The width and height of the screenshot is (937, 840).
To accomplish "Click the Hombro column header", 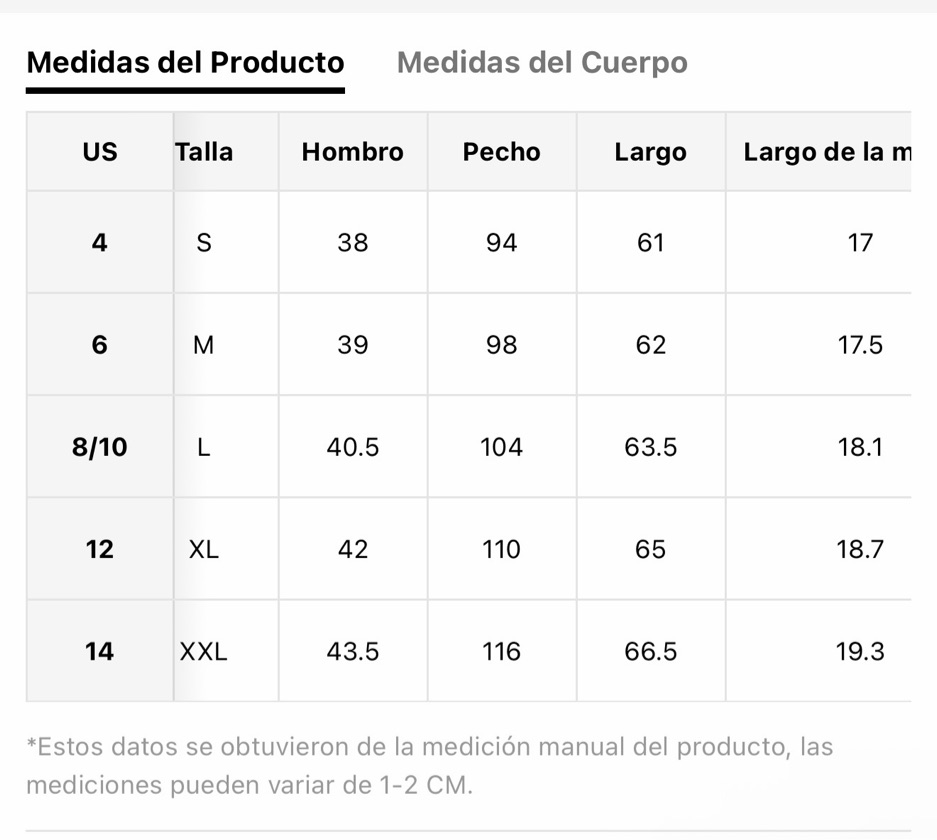I will point(353,152).
